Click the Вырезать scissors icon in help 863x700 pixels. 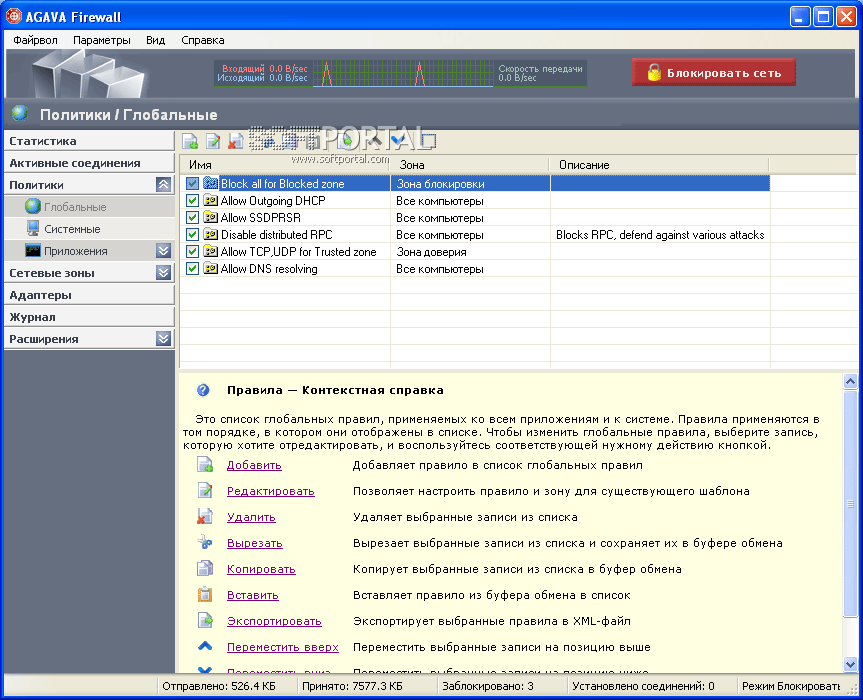coord(205,543)
